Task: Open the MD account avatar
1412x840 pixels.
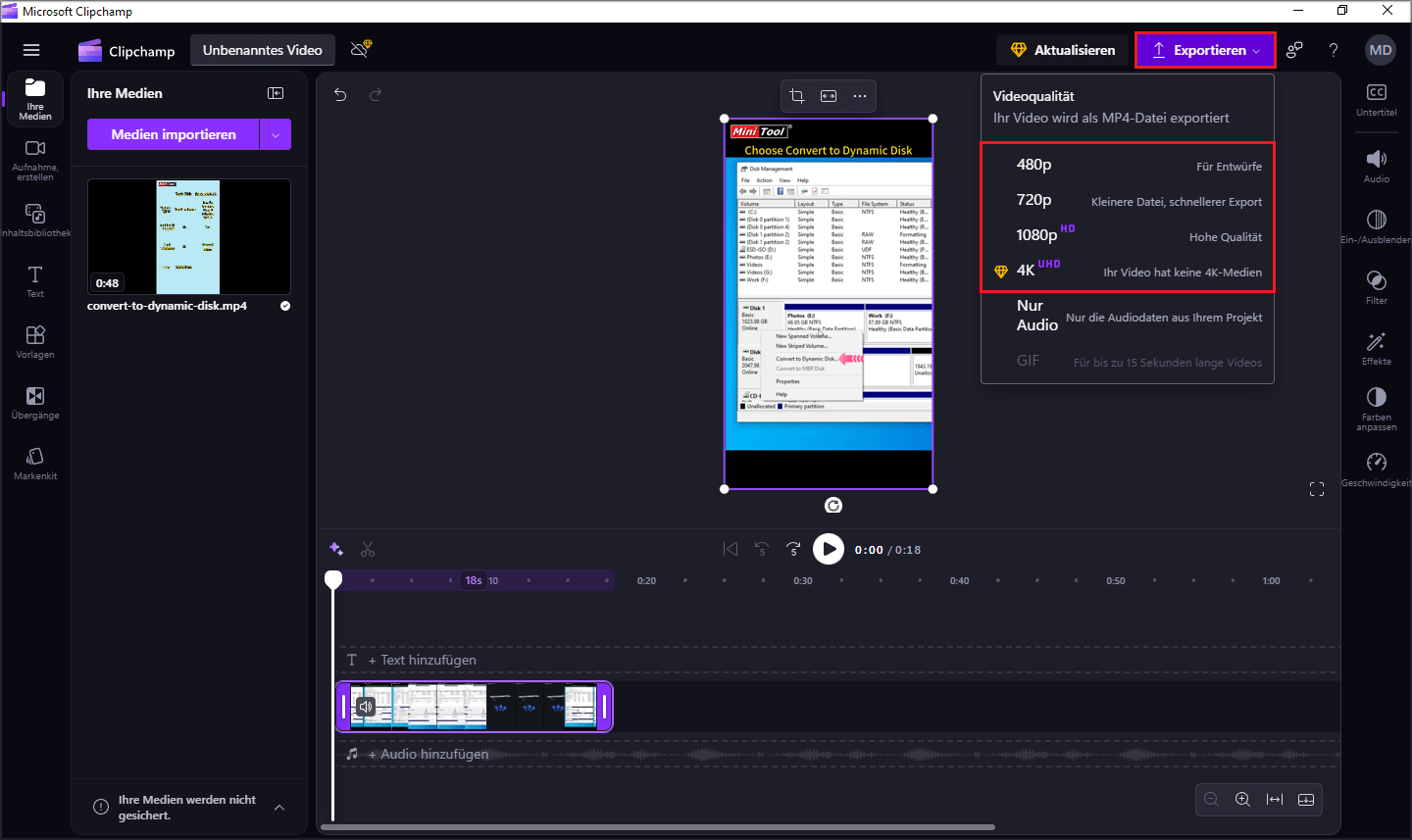Action: coord(1381,50)
